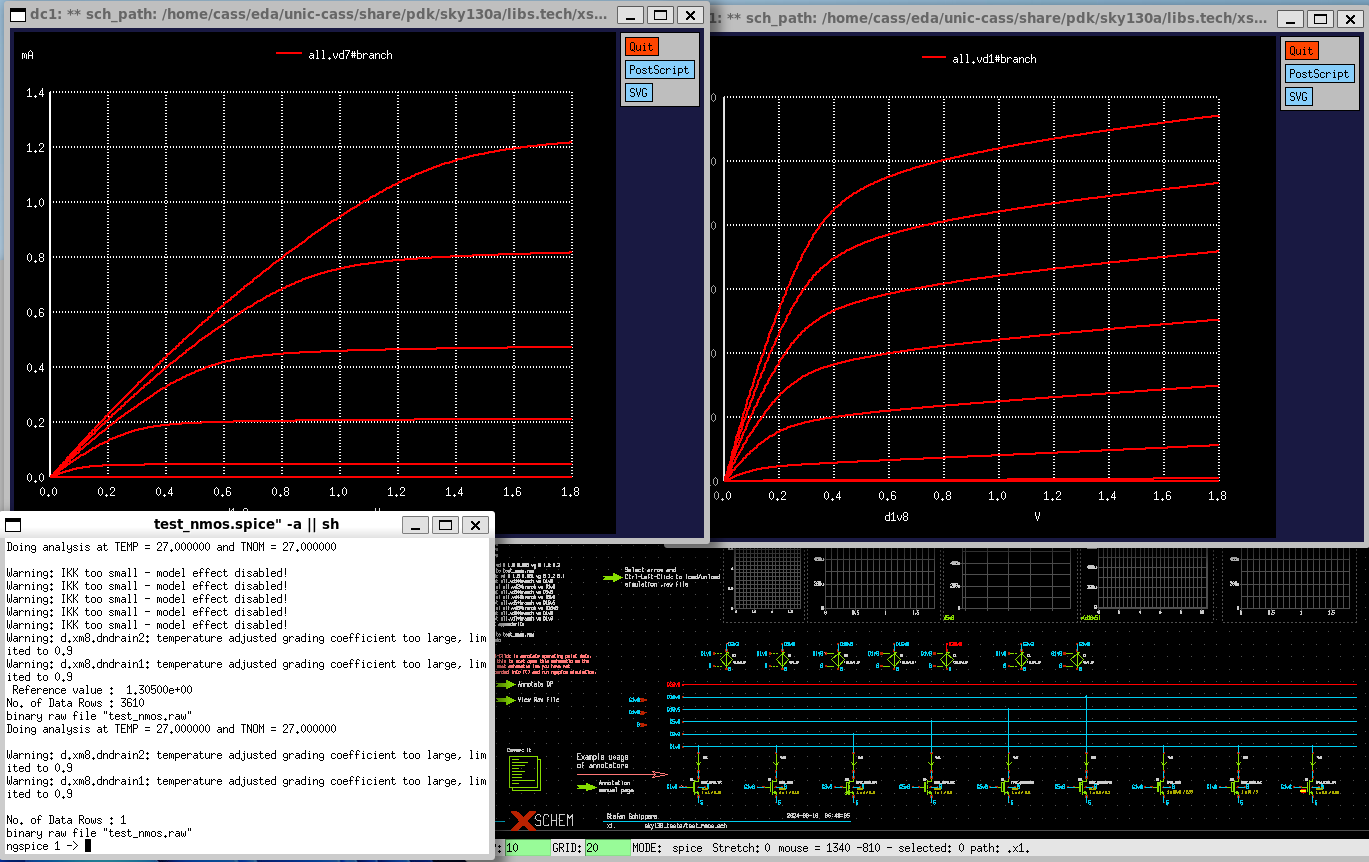Export vd7#branch plot as PostScript
Viewport: 1369px width, 862px height.
(659, 70)
